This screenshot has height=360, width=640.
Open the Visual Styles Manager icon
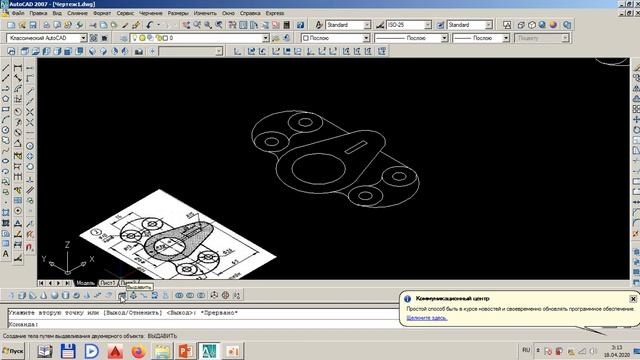click(567, 25)
